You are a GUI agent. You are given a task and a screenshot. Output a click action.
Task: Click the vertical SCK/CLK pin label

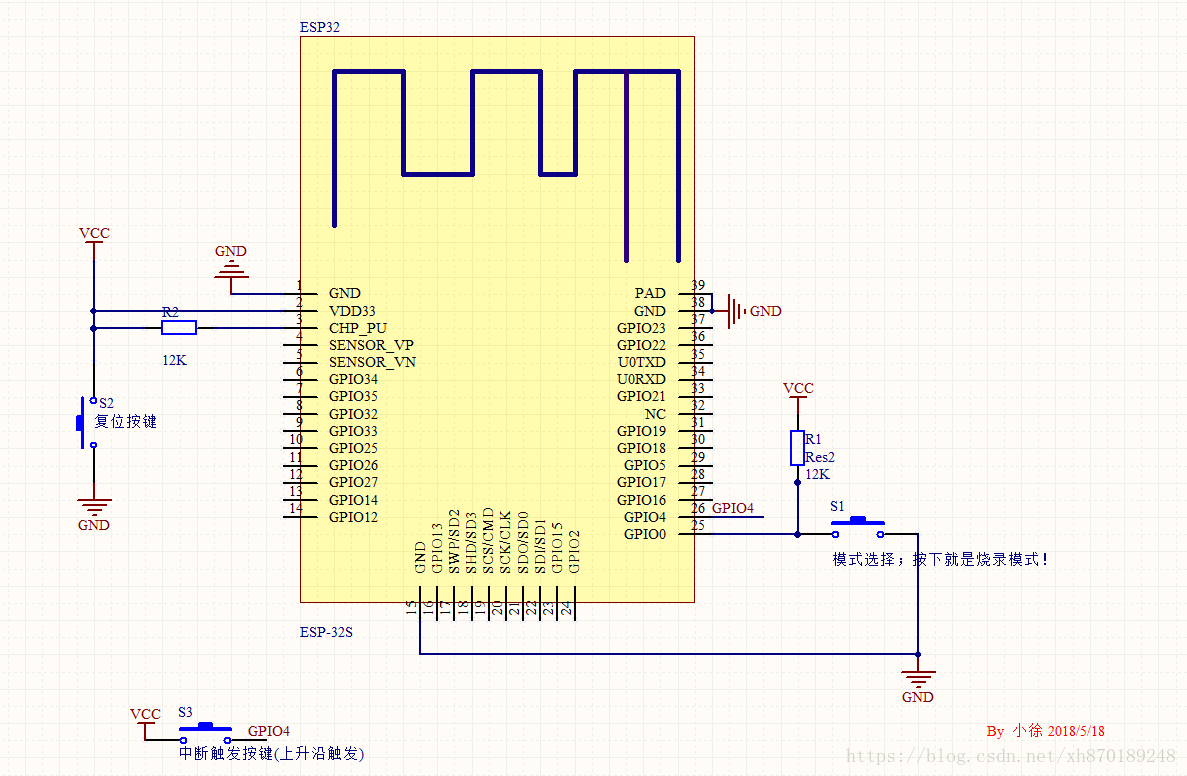[506, 542]
